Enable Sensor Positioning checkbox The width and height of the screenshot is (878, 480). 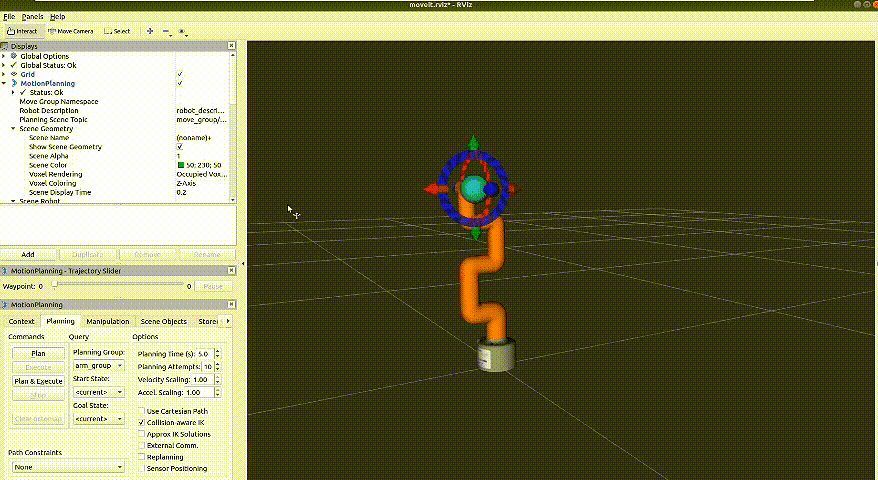point(142,468)
